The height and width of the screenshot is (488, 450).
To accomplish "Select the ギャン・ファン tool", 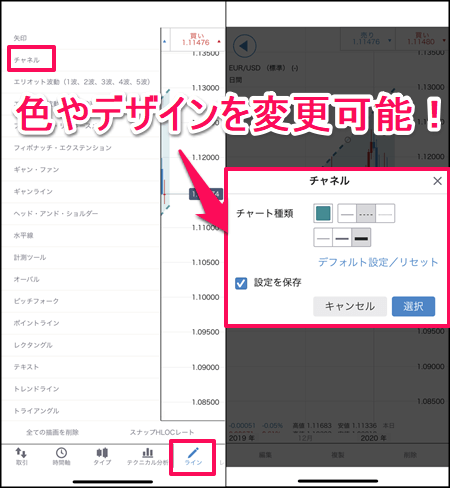I will [36, 170].
